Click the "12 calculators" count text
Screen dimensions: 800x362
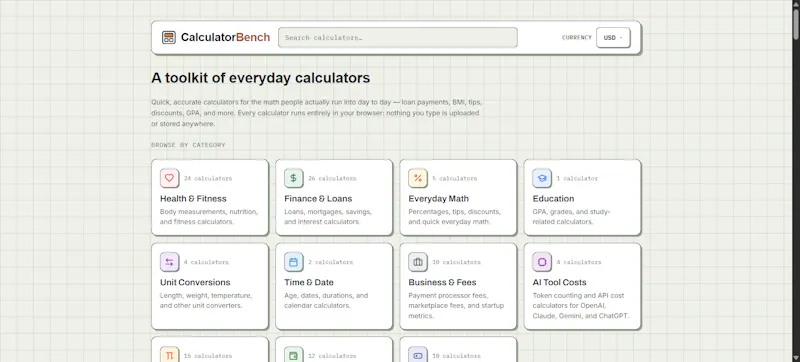332,356
